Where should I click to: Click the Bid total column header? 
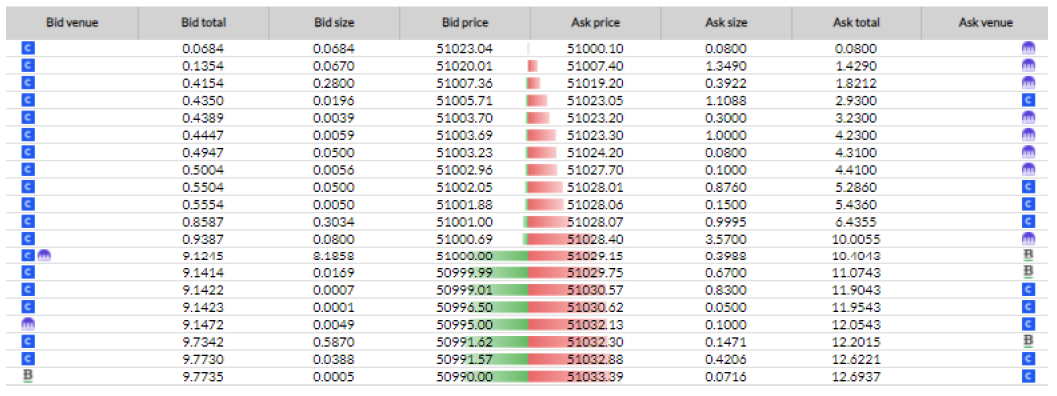204,22
